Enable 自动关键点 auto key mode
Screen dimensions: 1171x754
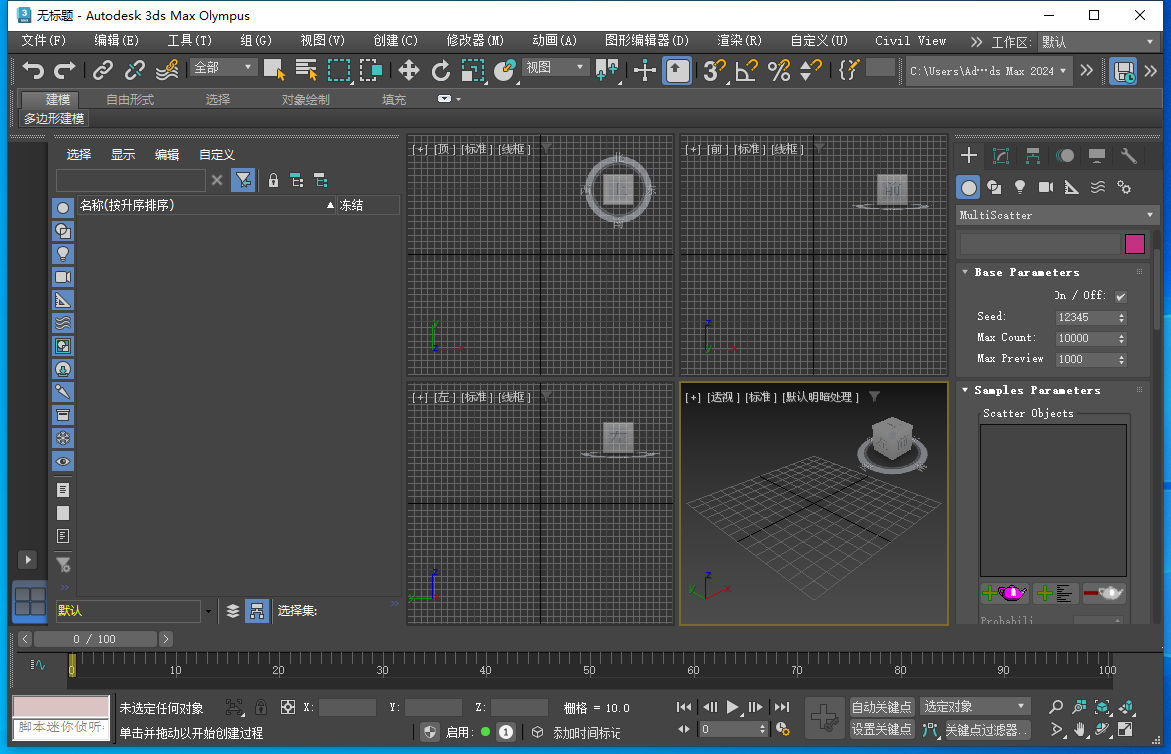pos(881,706)
